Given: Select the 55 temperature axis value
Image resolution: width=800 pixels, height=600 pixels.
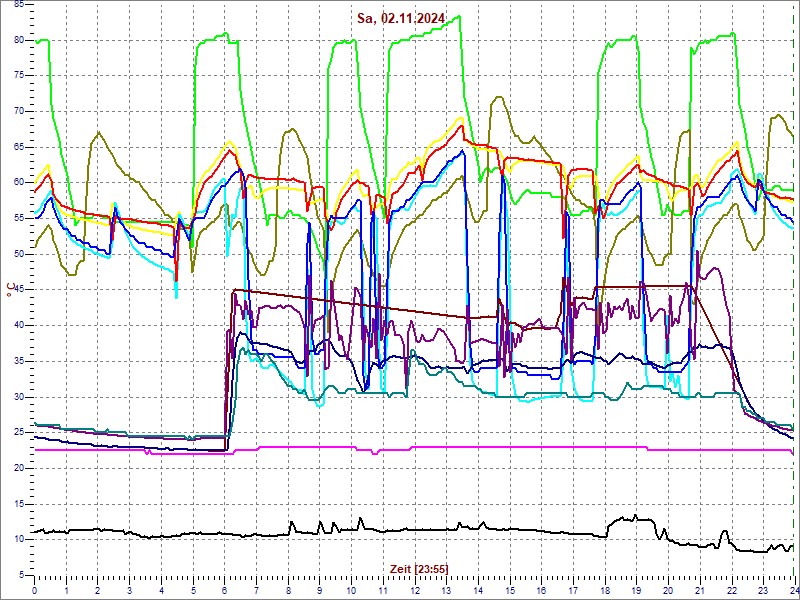Looking at the screenshot, I should (18, 218).
